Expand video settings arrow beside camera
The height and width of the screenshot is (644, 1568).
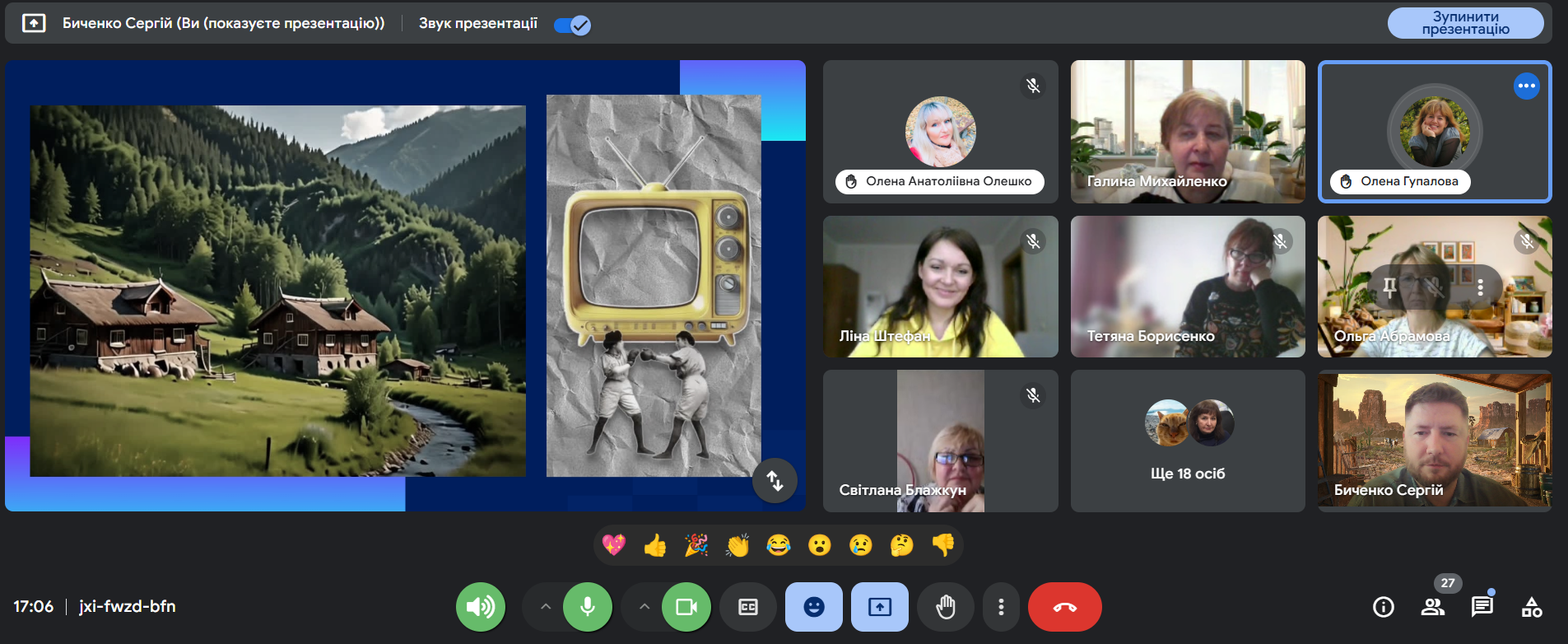(644, 607)
